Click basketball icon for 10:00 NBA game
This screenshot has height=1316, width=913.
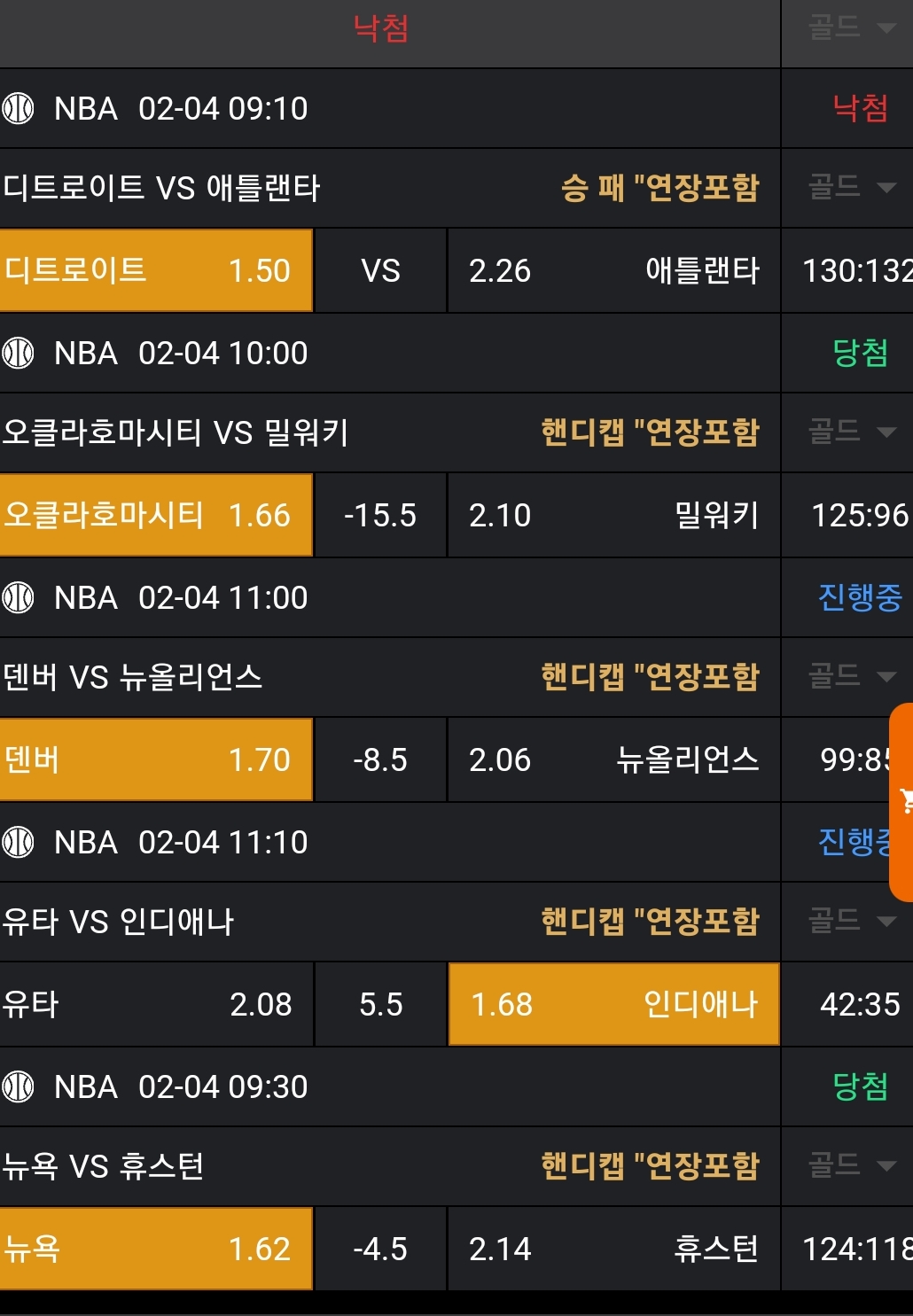pyautogui.click(x=18, y=353)
